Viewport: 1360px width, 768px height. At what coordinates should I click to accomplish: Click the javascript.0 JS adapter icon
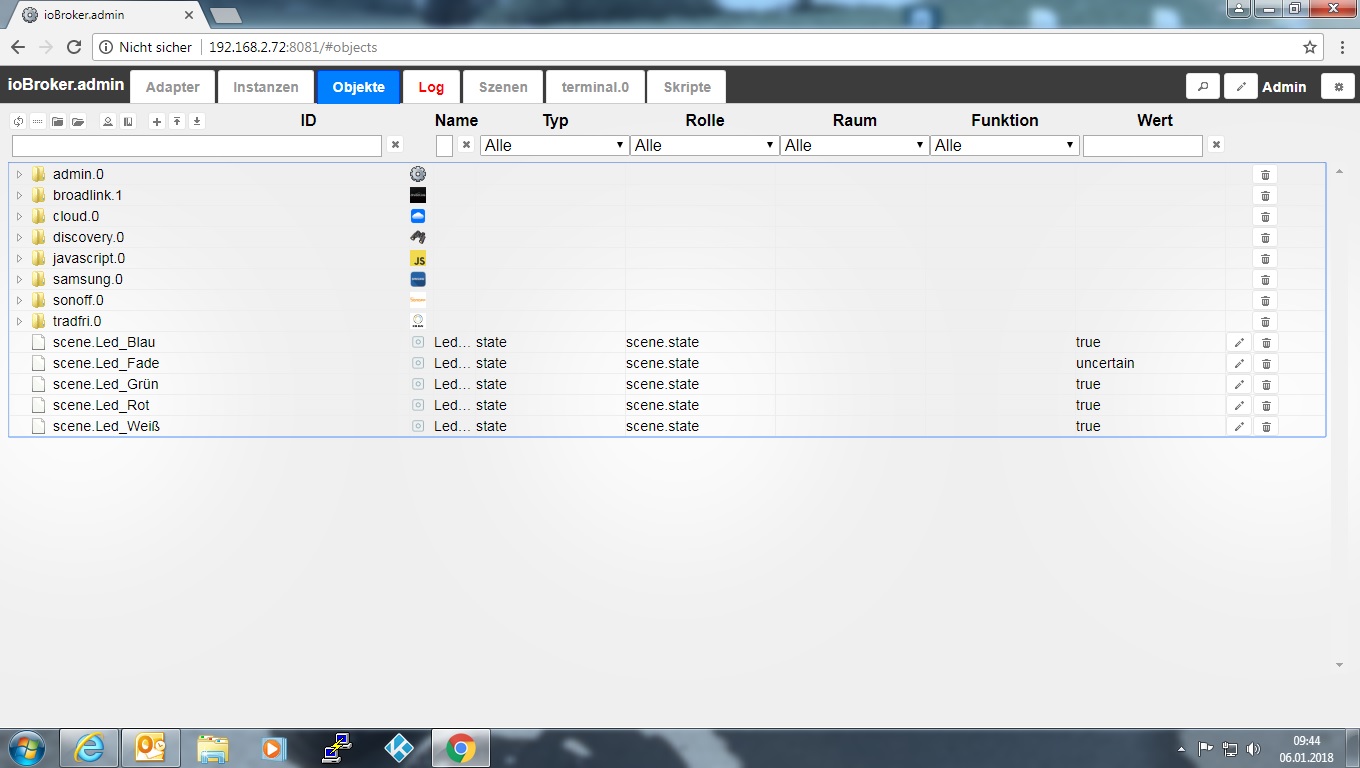pyautogui.click(x=418, y=258)
